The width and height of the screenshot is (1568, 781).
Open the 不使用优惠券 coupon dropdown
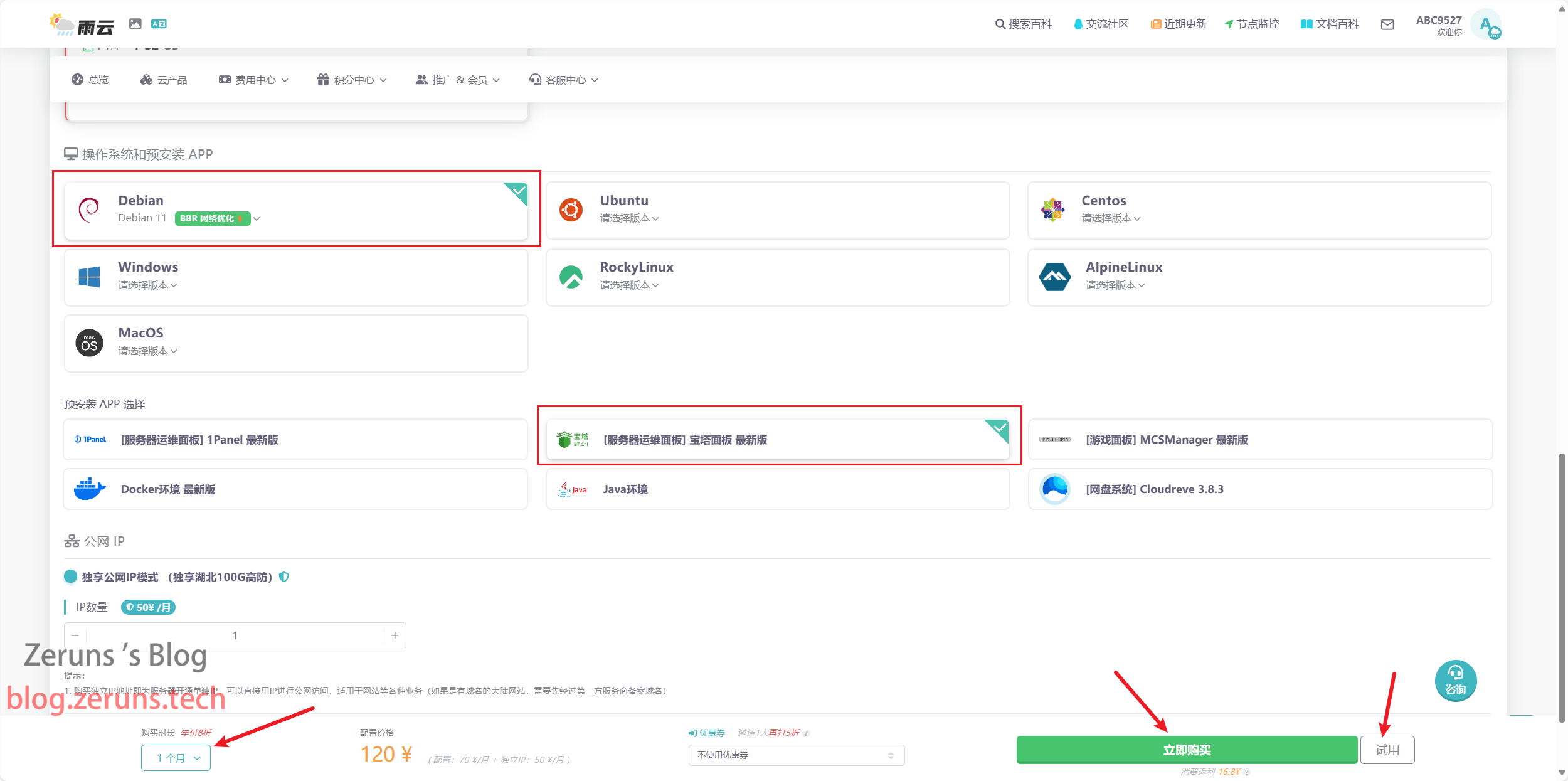[x=796, y=755]
